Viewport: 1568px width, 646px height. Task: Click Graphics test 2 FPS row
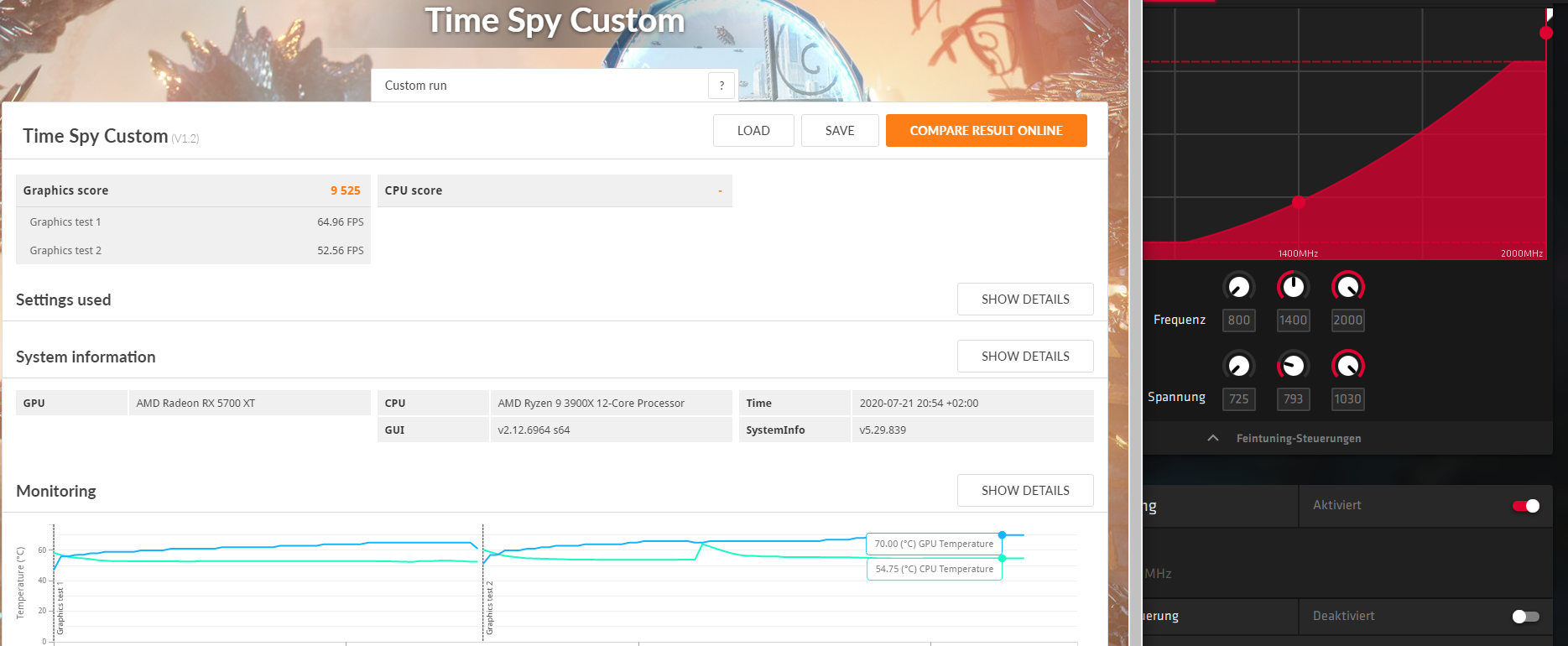click(x=193, y=251)
